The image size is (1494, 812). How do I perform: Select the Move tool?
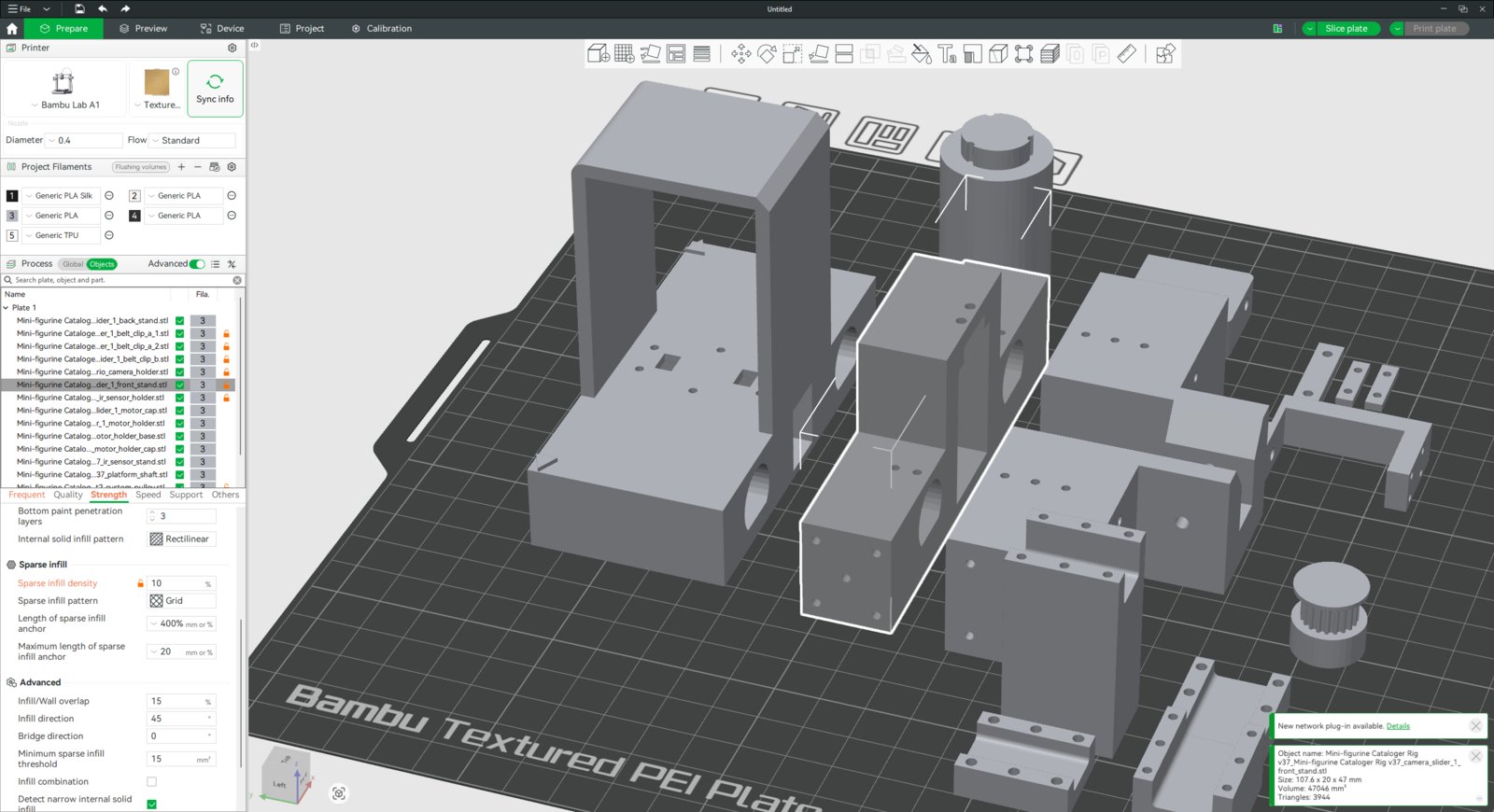tap(741, 54)
